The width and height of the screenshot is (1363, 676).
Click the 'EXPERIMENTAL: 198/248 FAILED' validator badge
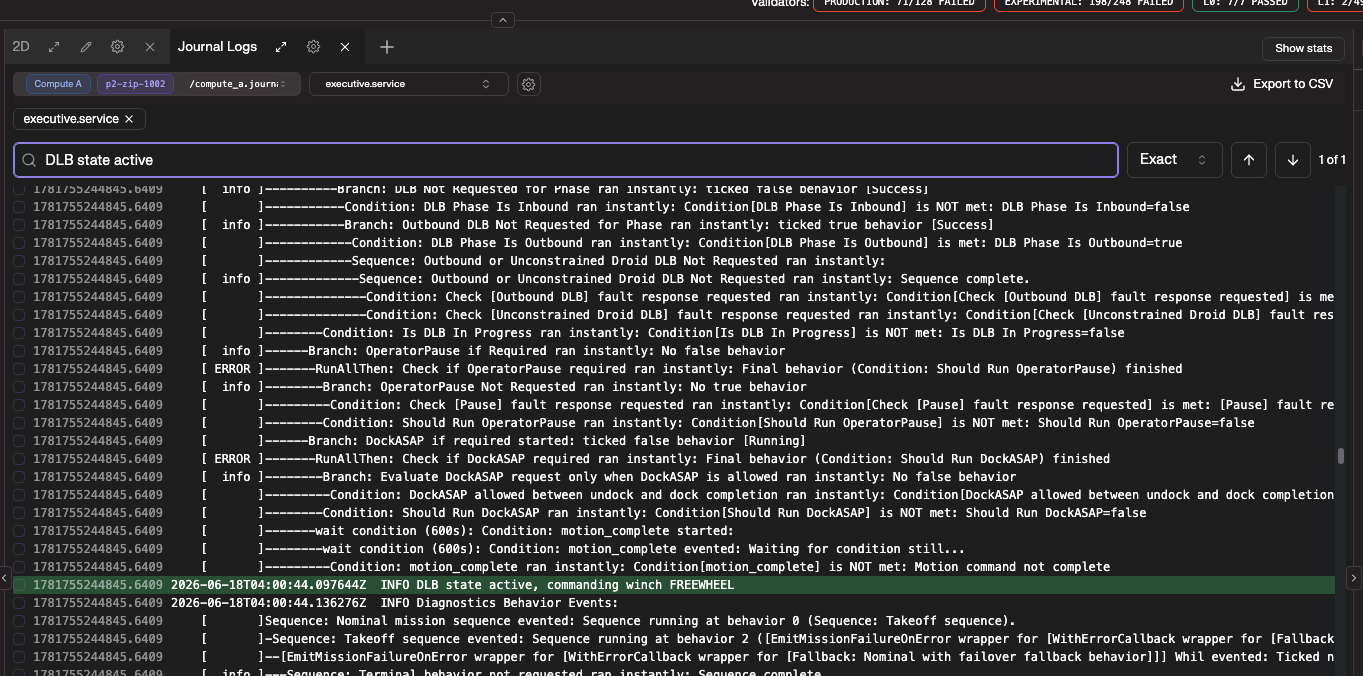click(1089, 4)
